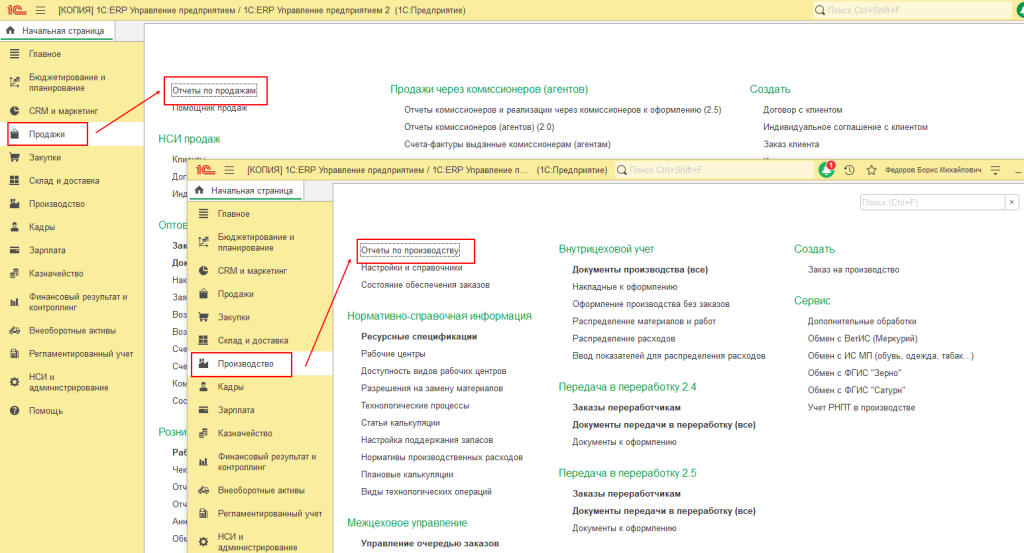Open the hamburger main menu in the front window
Image resolution: width=1024 pixels, height=553 pixels.
click(229, 170)
